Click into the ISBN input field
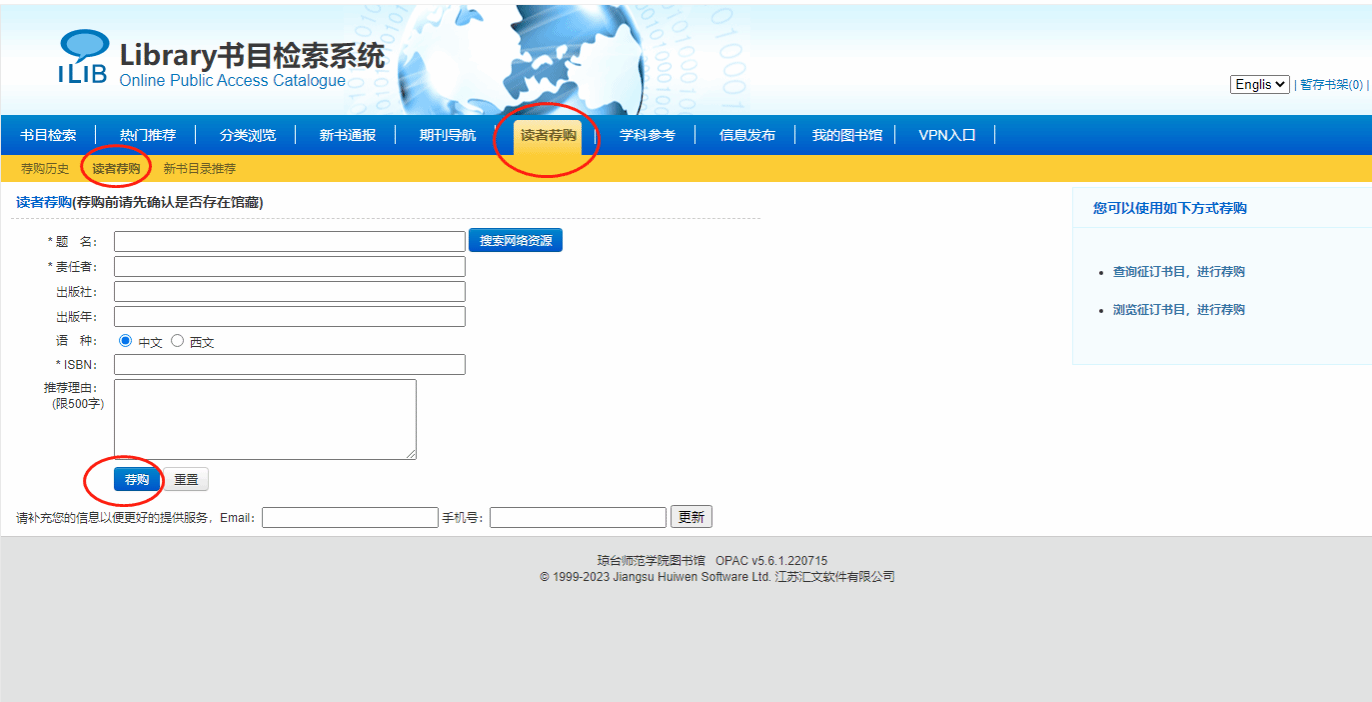This screenshot has height=702, width=1372. (290, 365)
